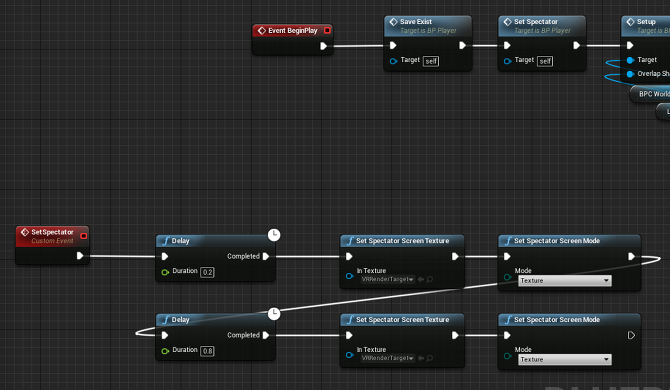Click the Duration pin of the 0.2 Delay

point(165,272)
